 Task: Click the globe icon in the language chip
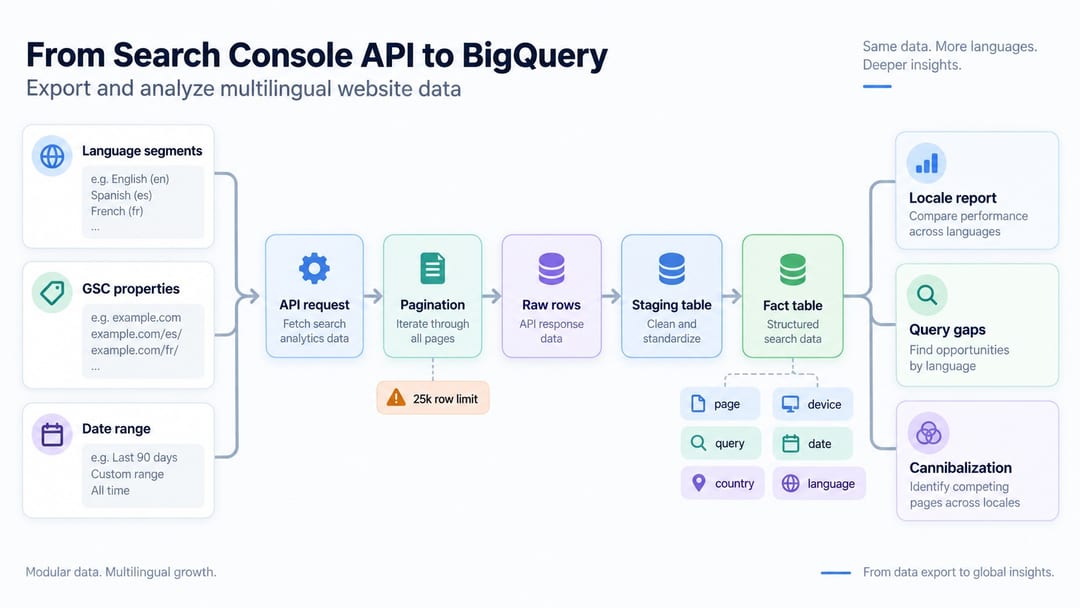coord(791,483)
